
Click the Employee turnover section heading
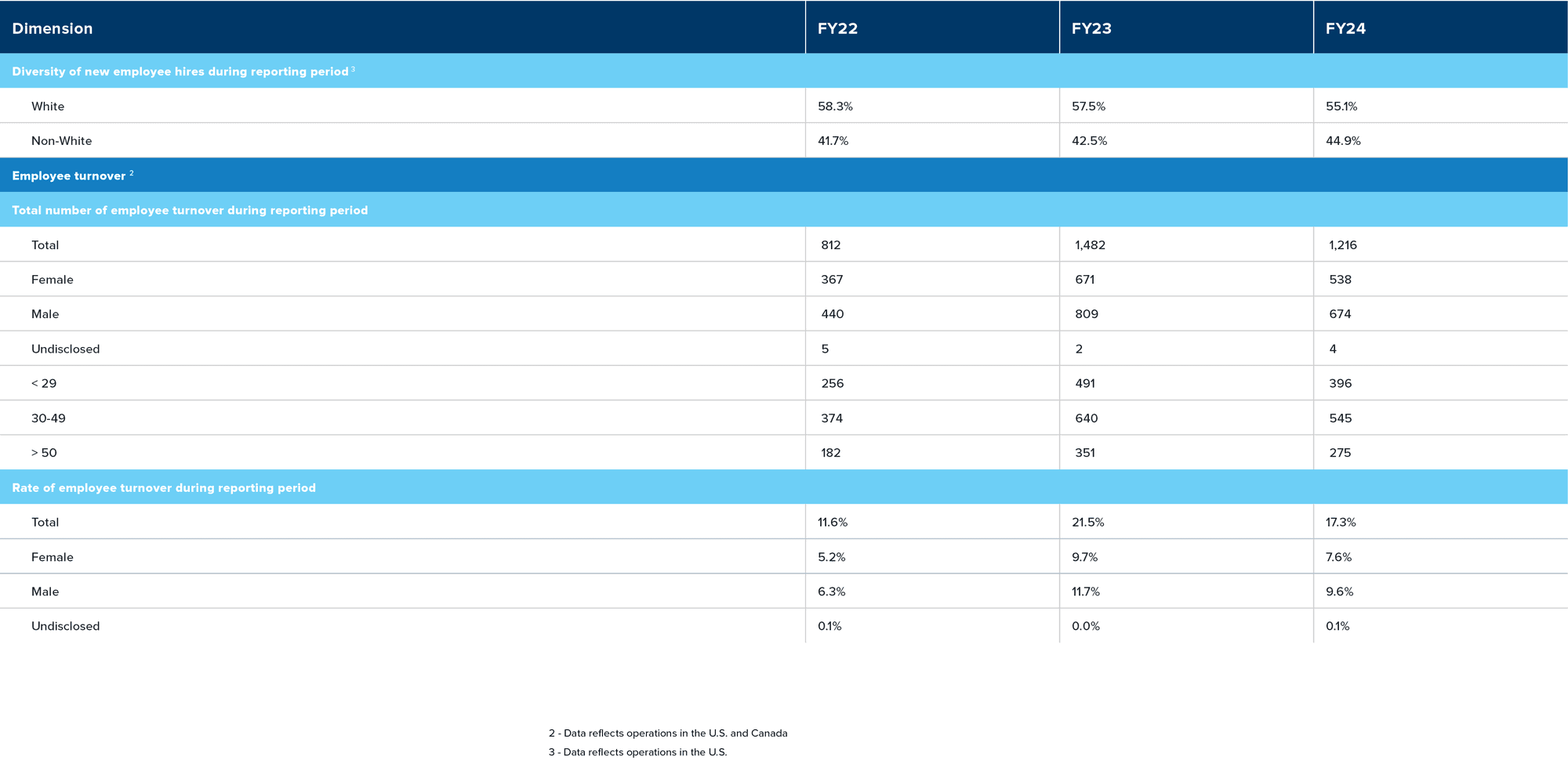[69, 176]
